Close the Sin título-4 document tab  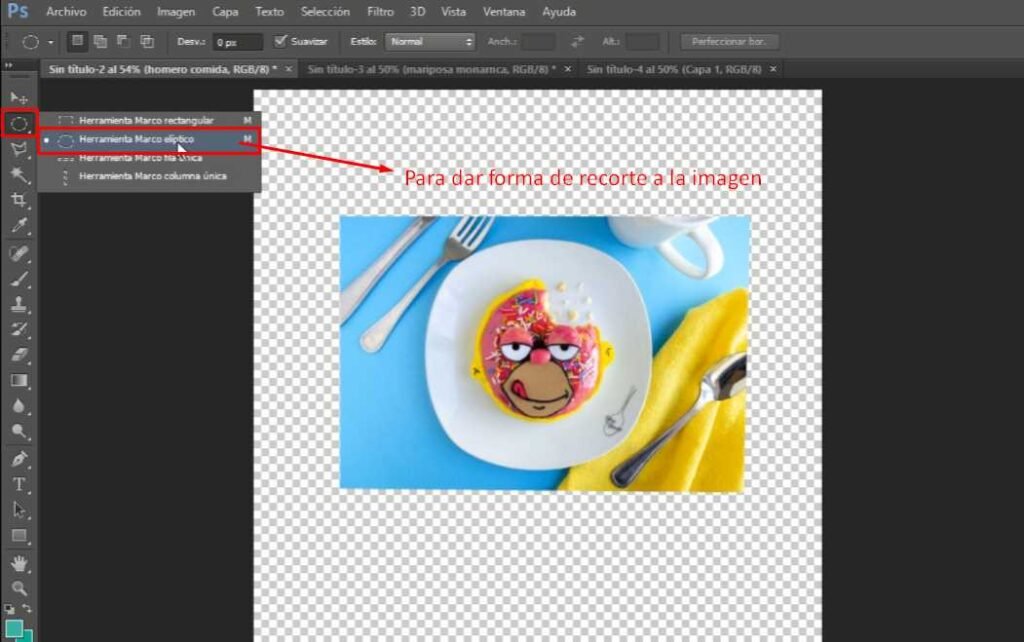tap(773, 69)
